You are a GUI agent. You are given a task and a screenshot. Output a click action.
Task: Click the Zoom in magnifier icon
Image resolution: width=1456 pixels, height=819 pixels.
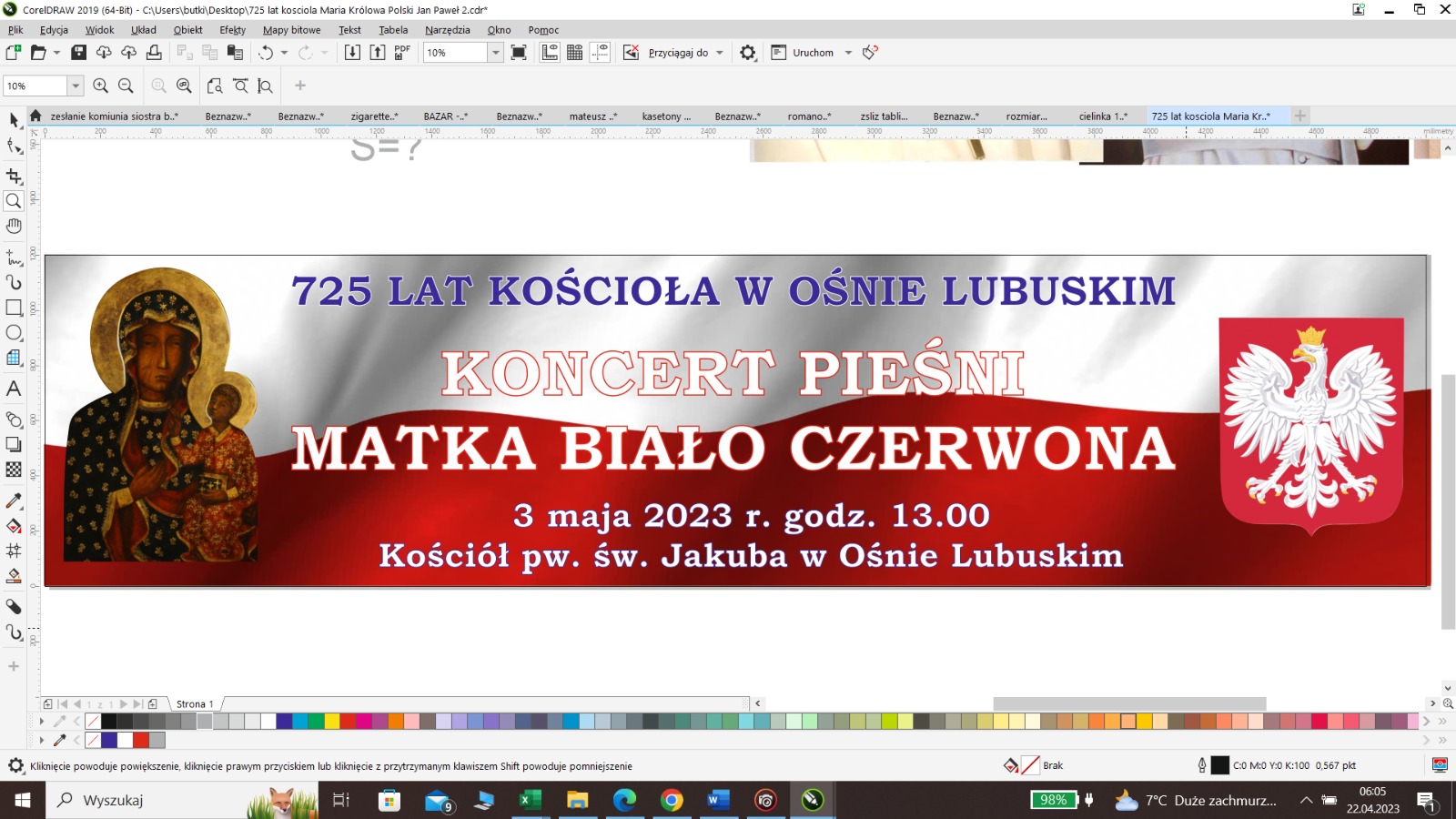point(101,86)
